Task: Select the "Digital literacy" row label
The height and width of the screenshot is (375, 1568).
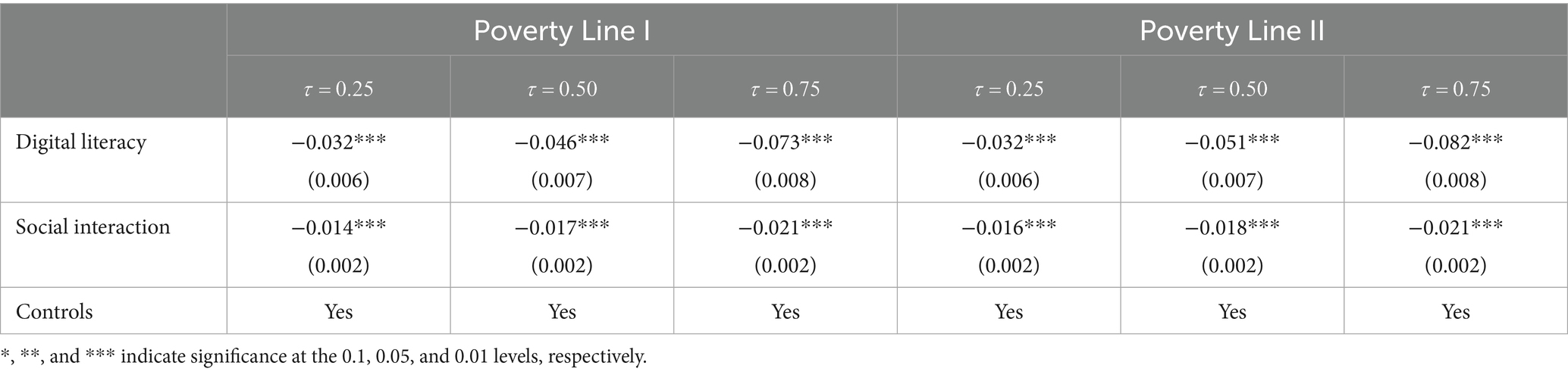Action: click(x=81, y=142)
